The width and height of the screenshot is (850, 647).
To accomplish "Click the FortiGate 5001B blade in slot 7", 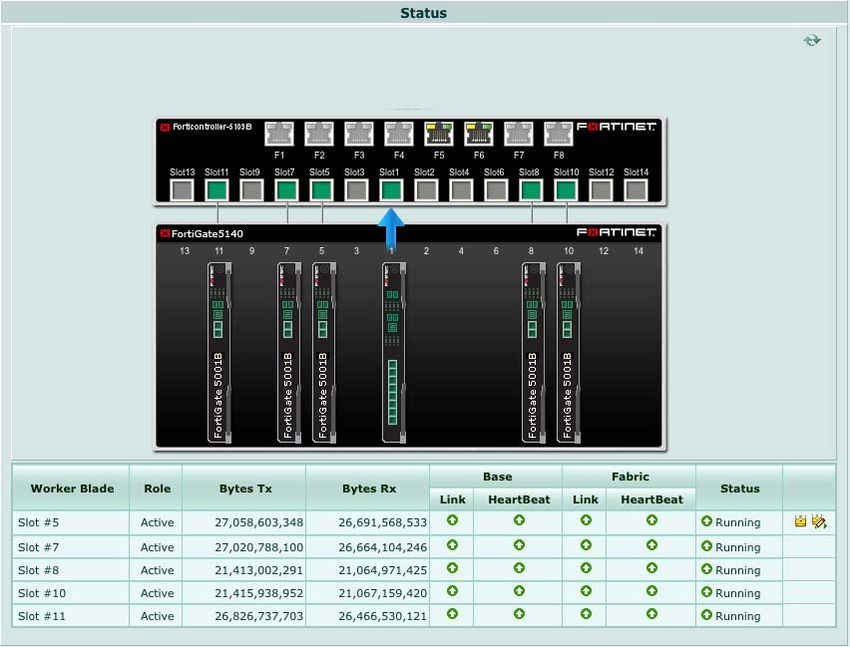I will 289,352.
